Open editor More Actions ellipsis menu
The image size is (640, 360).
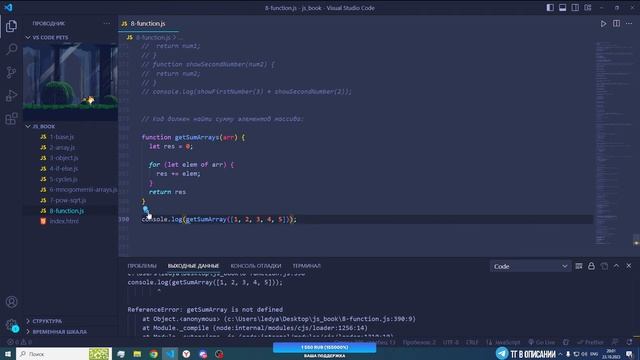coord(629,24)
